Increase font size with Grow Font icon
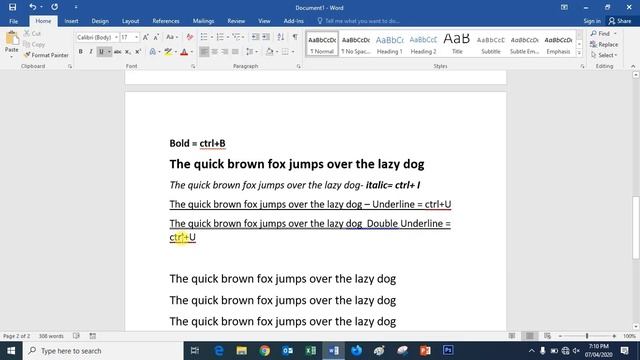This screenshot has width=640, height=360. pos(145,37)
